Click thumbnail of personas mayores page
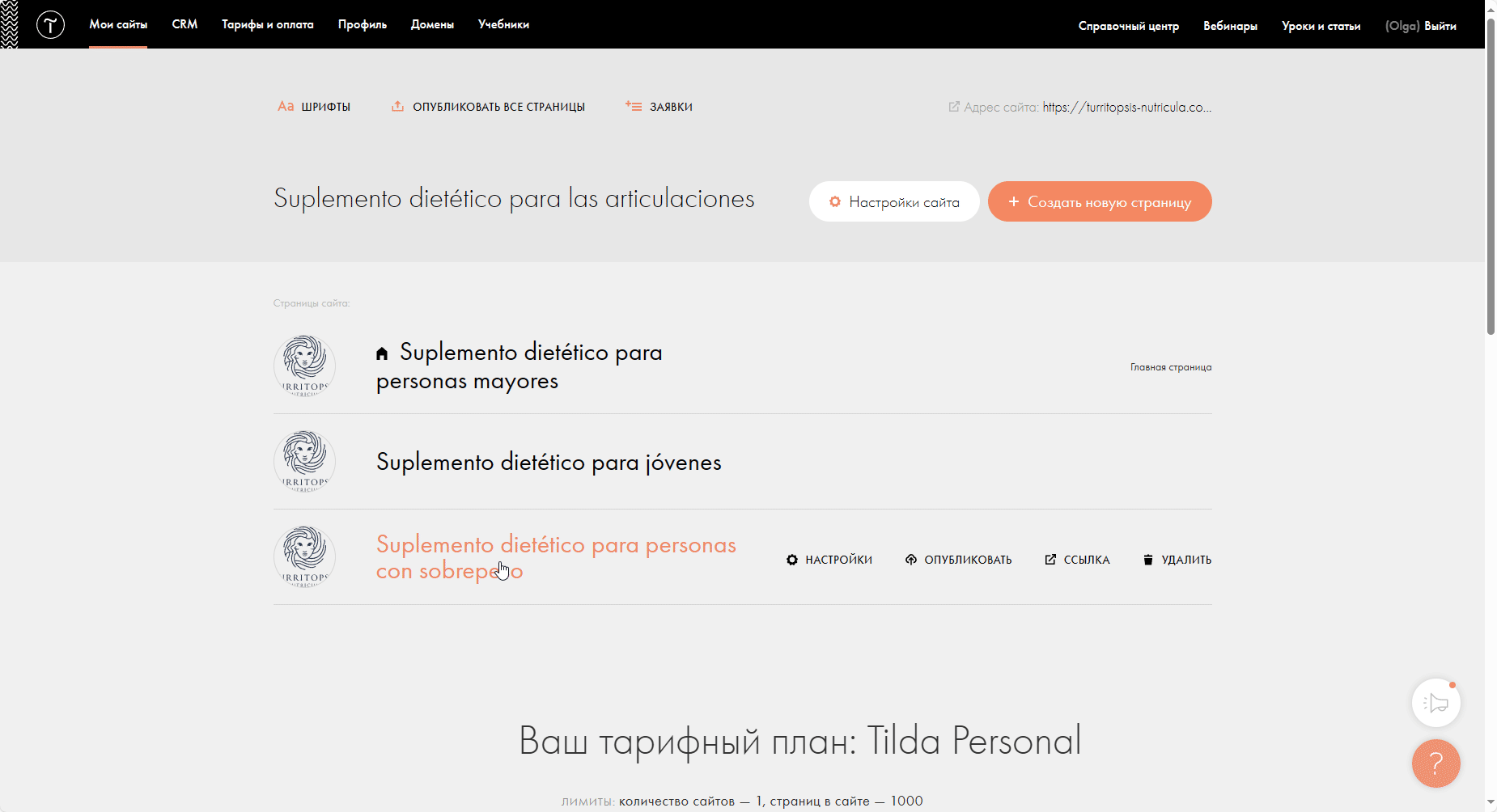The width and height of the screenshot is (1497, 812). click(304, 366)
